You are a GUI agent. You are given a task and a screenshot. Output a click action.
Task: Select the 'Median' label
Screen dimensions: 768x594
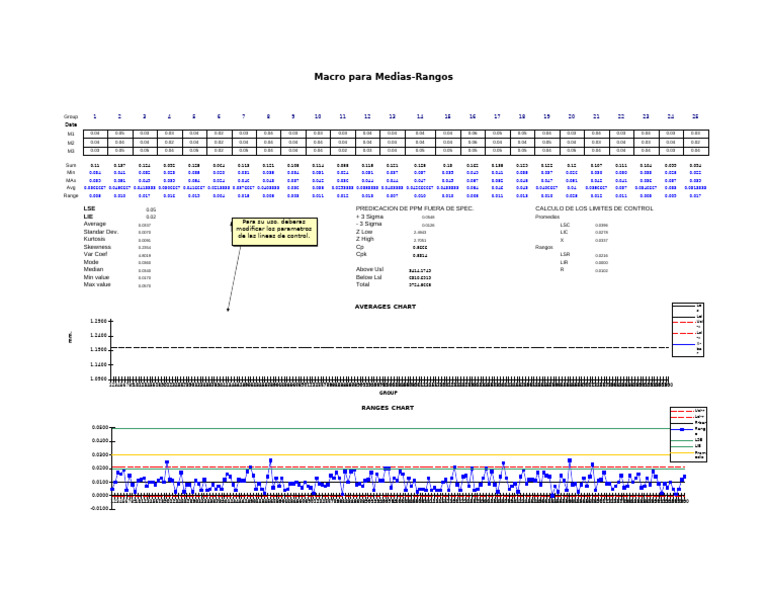pyautogui.click(x=93, y=269)
